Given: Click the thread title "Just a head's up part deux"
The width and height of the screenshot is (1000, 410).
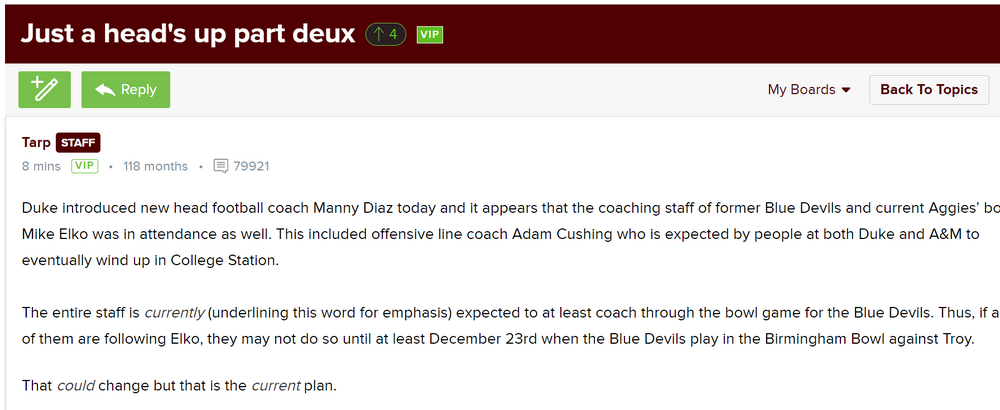Looking at the screenshot, I should coord(188,33).
